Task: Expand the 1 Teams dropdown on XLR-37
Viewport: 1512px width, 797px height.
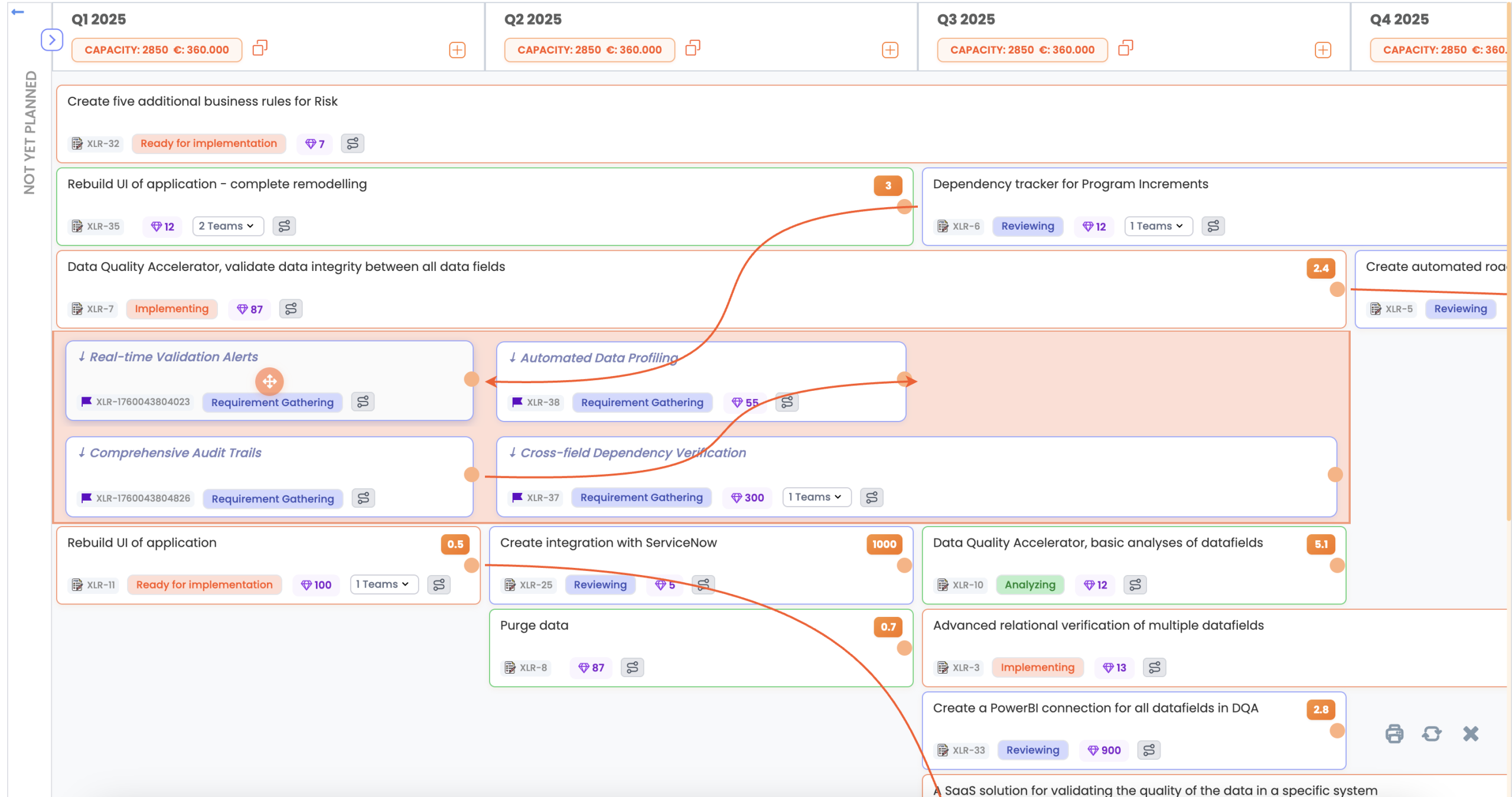Action: pos(816,497)
